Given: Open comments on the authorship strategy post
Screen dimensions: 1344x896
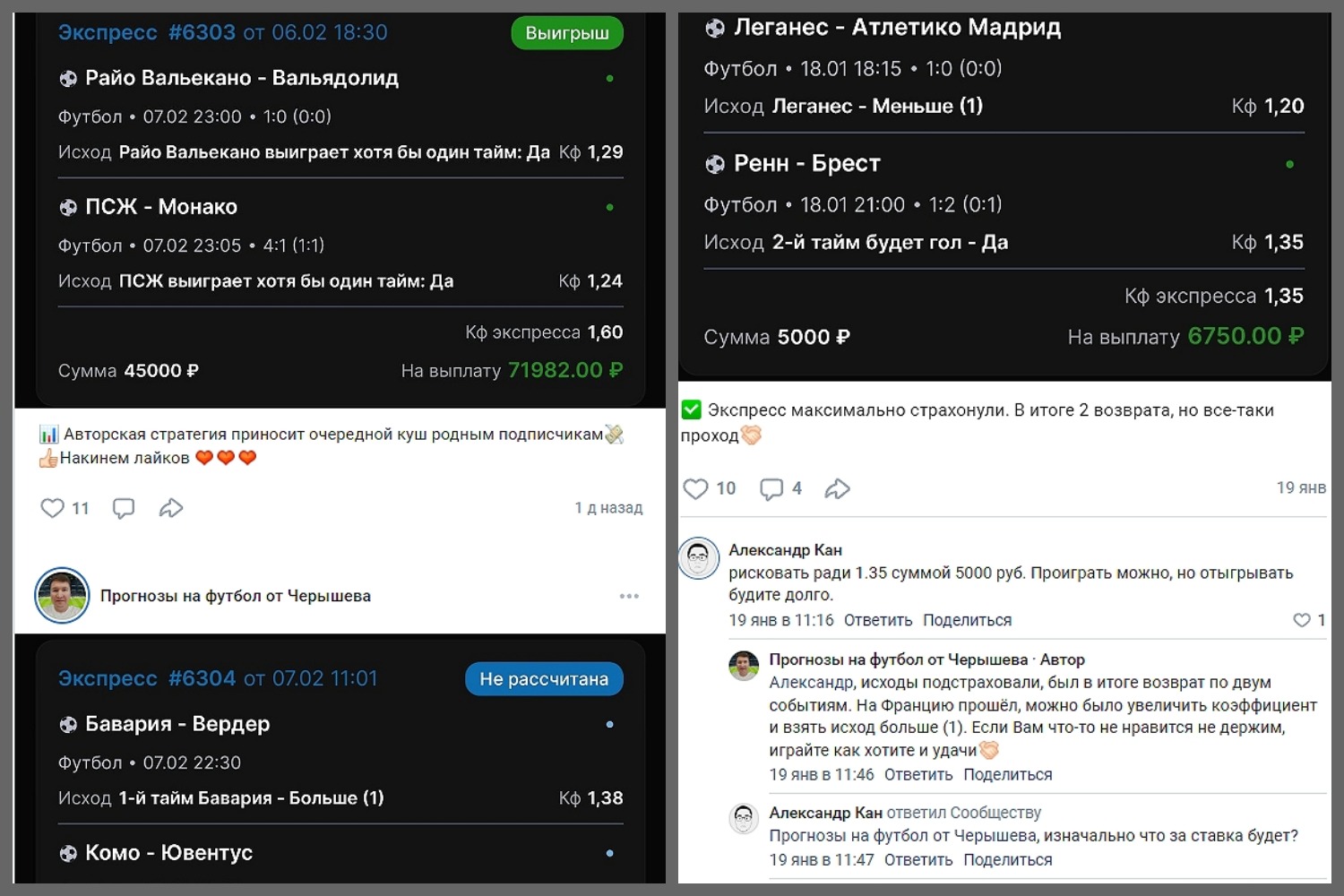Looking at the screenshot, I should click(124, 508).
